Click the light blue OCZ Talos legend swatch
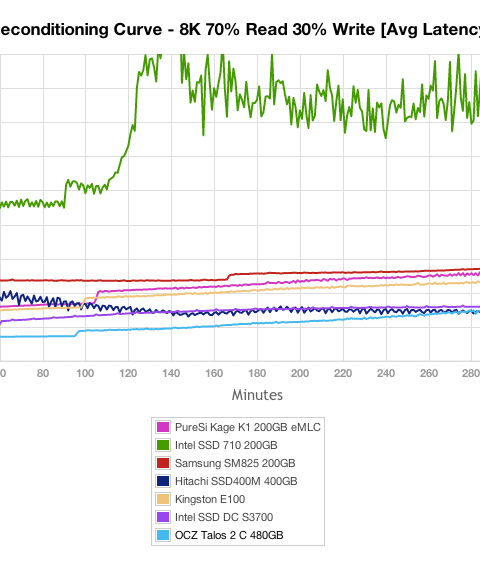 tap(163, 535)
